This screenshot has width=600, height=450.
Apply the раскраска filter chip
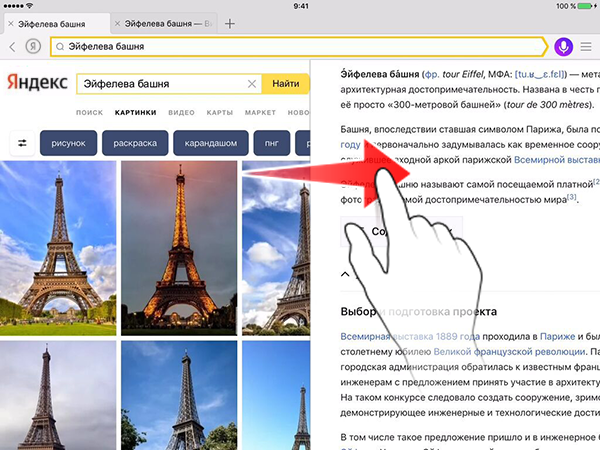tap(135, 143)
